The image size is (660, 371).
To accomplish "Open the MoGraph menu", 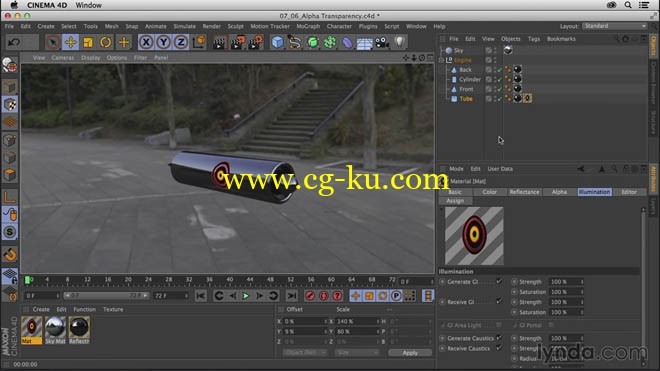I will (308, 27).
